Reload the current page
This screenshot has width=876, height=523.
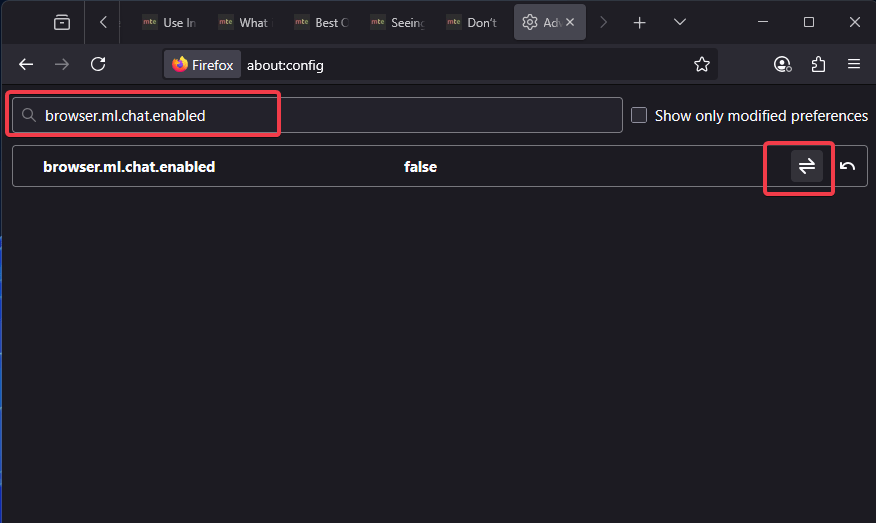pos(98,64)
